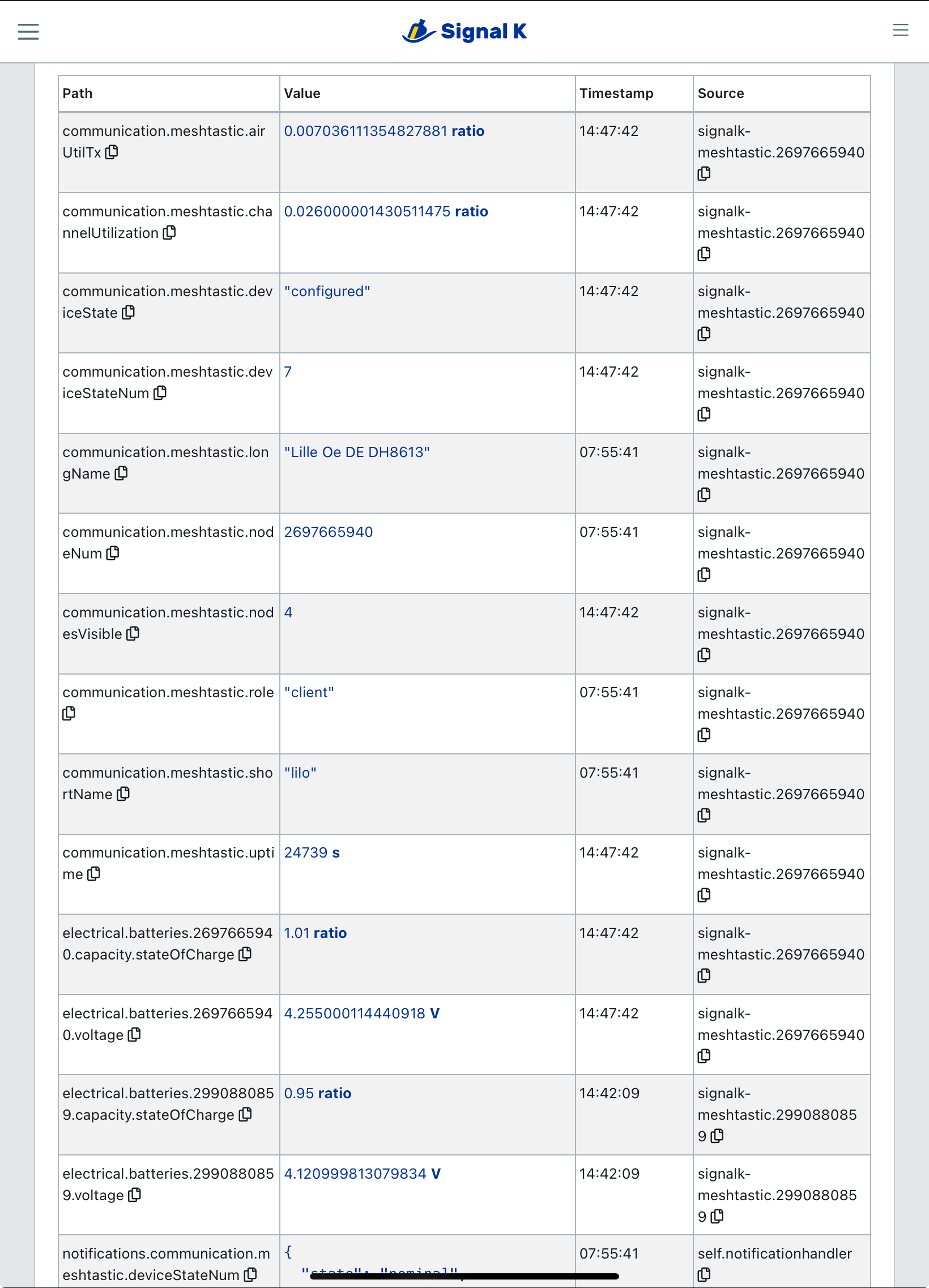Copy the nodesVisible path

[x=133, y=634]
